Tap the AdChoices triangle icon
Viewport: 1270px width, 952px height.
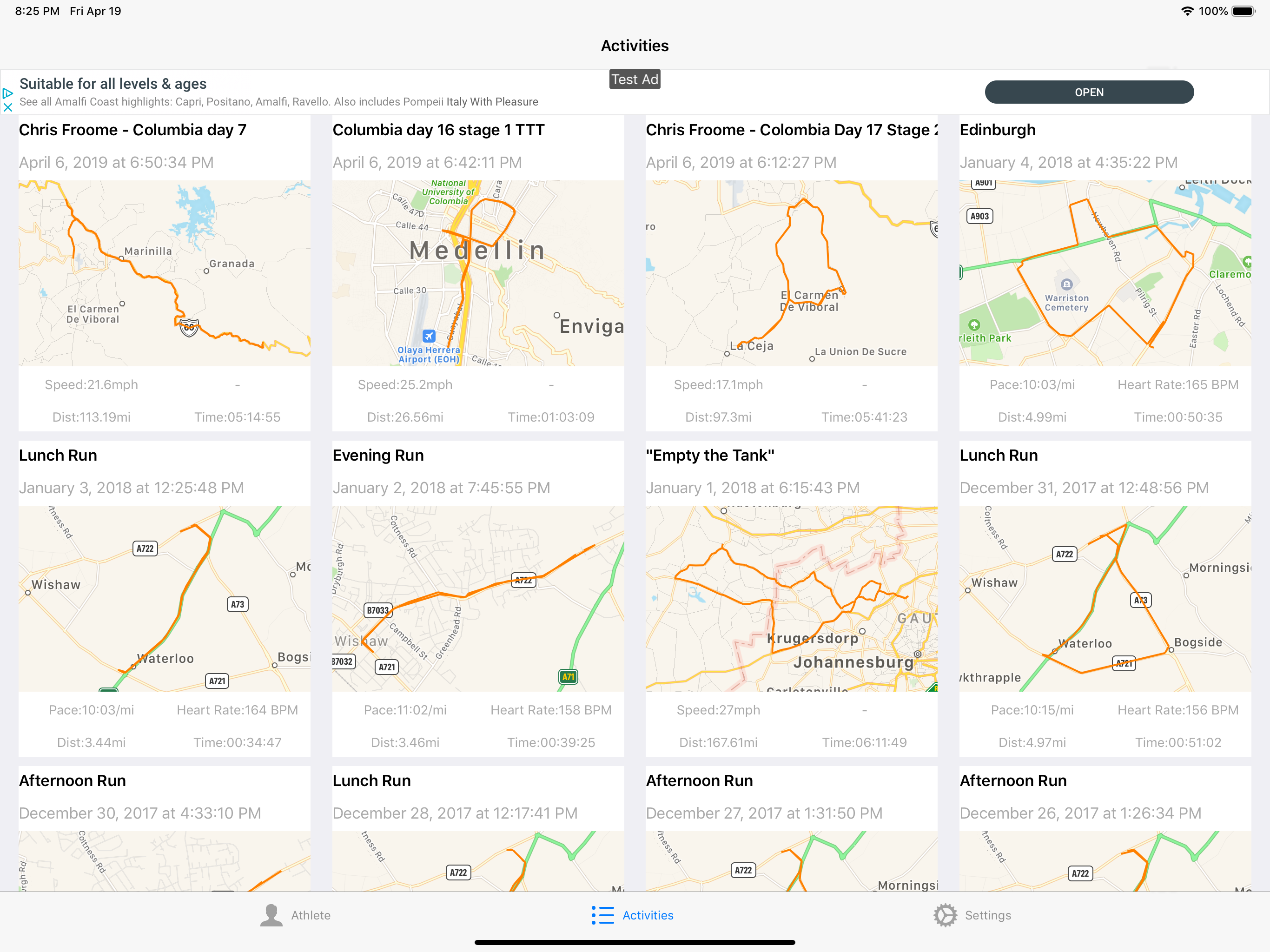(7, 93)
